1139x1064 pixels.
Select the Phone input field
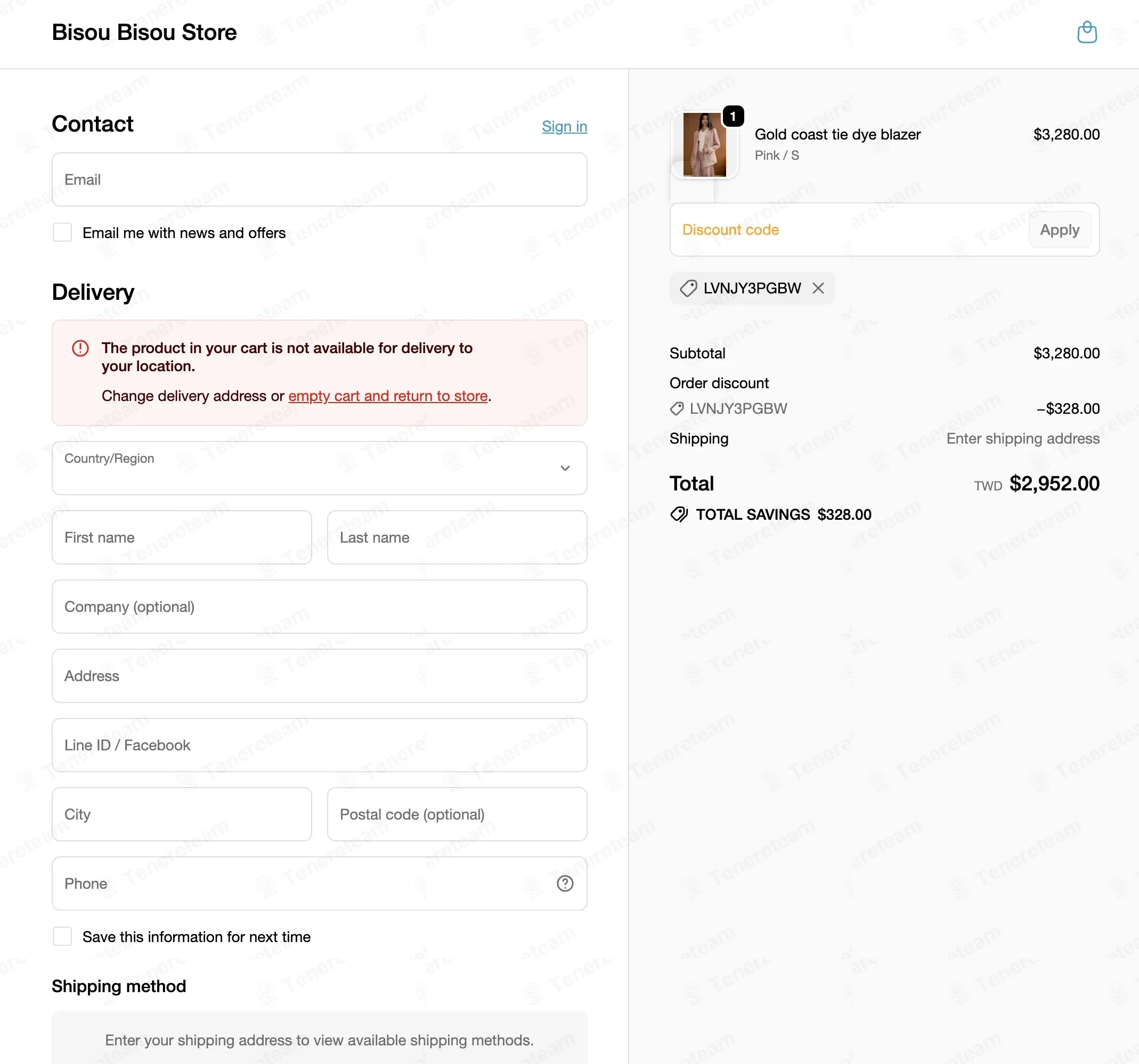pyautogui.click(x=320, y=883)
